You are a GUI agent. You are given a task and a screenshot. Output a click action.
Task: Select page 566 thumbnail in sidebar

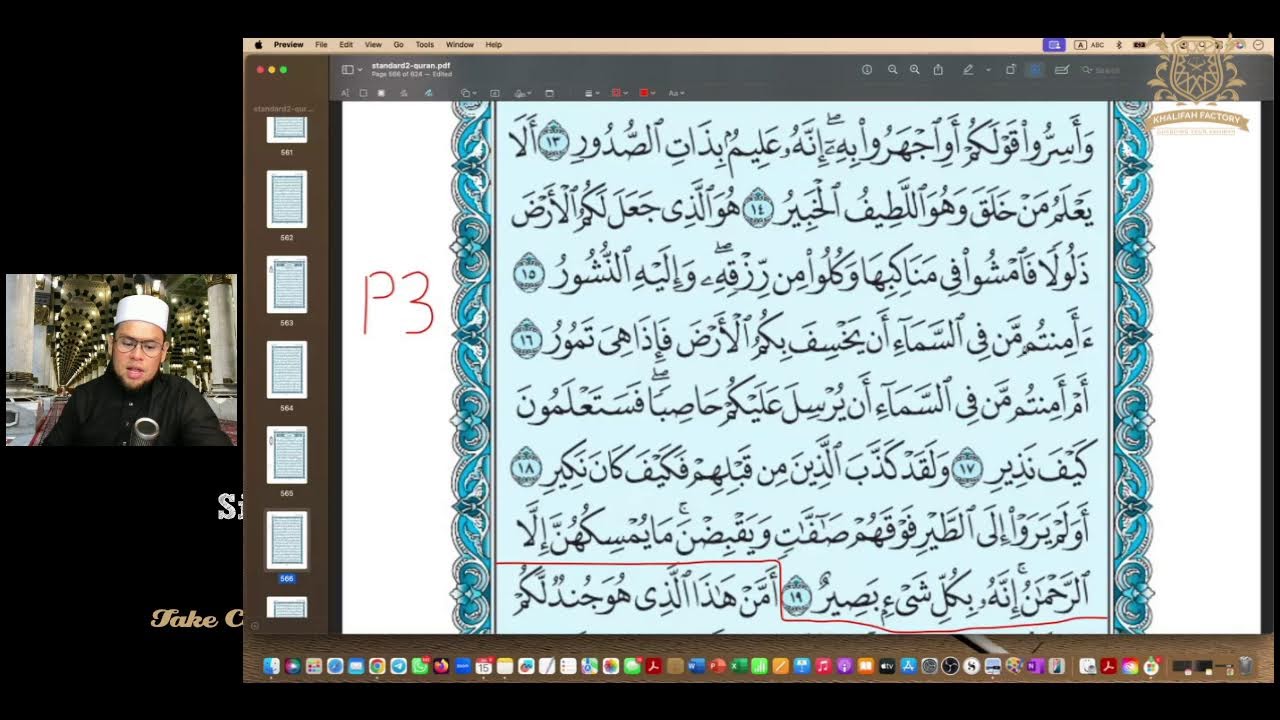point(287,540)
